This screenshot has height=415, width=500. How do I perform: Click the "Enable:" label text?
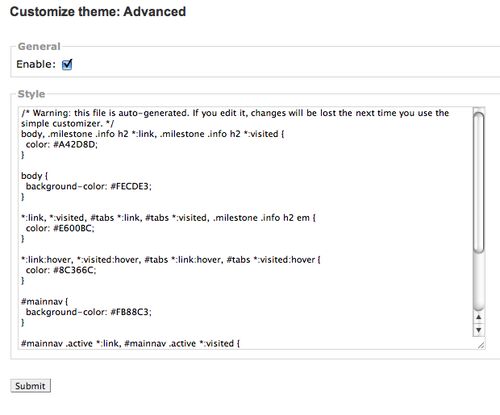click(x=36, y=64)
